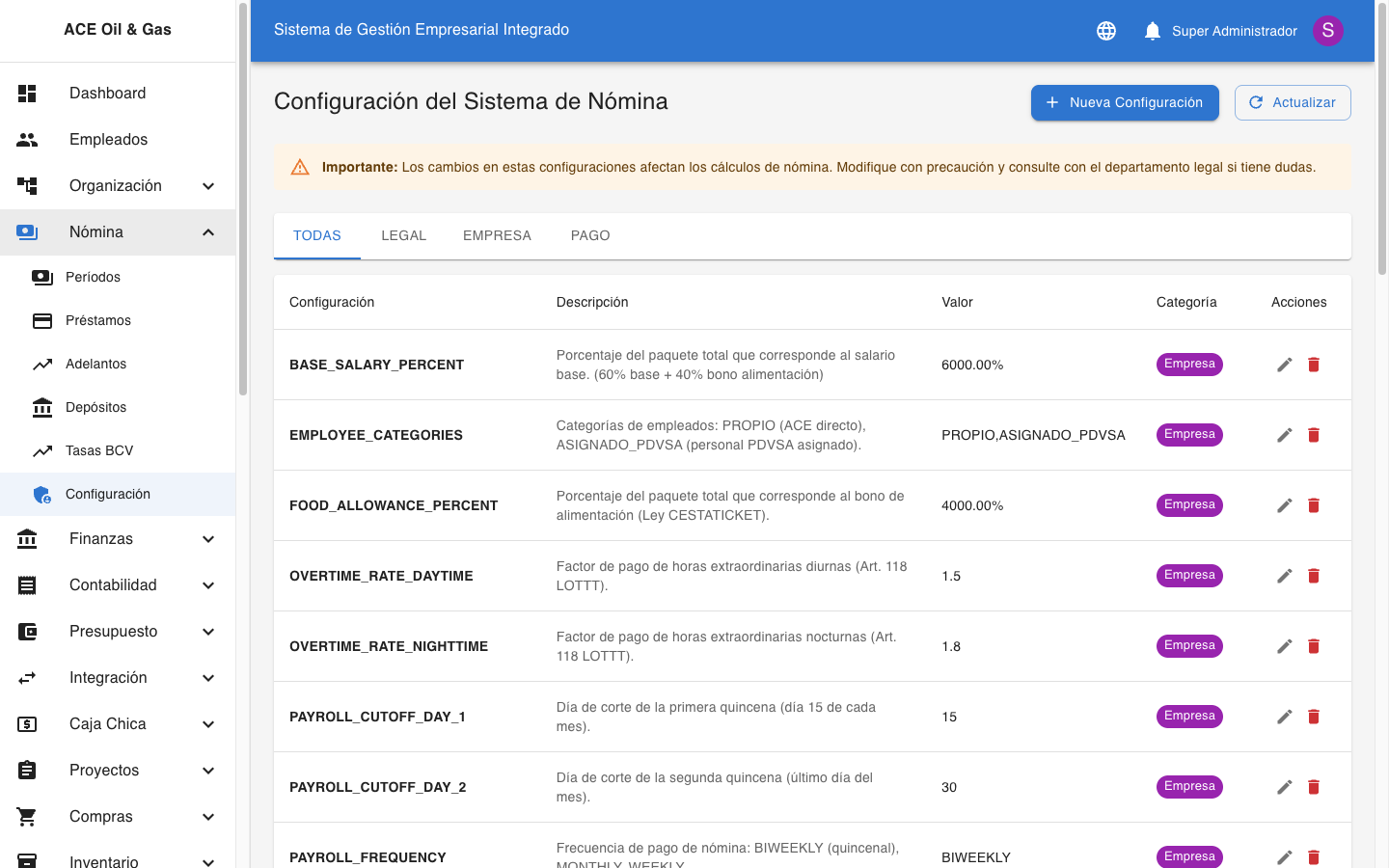Screen dimensions: 1389x868
Task: Open the Super Administrador avatar
Action: (x=1328, y=30)
